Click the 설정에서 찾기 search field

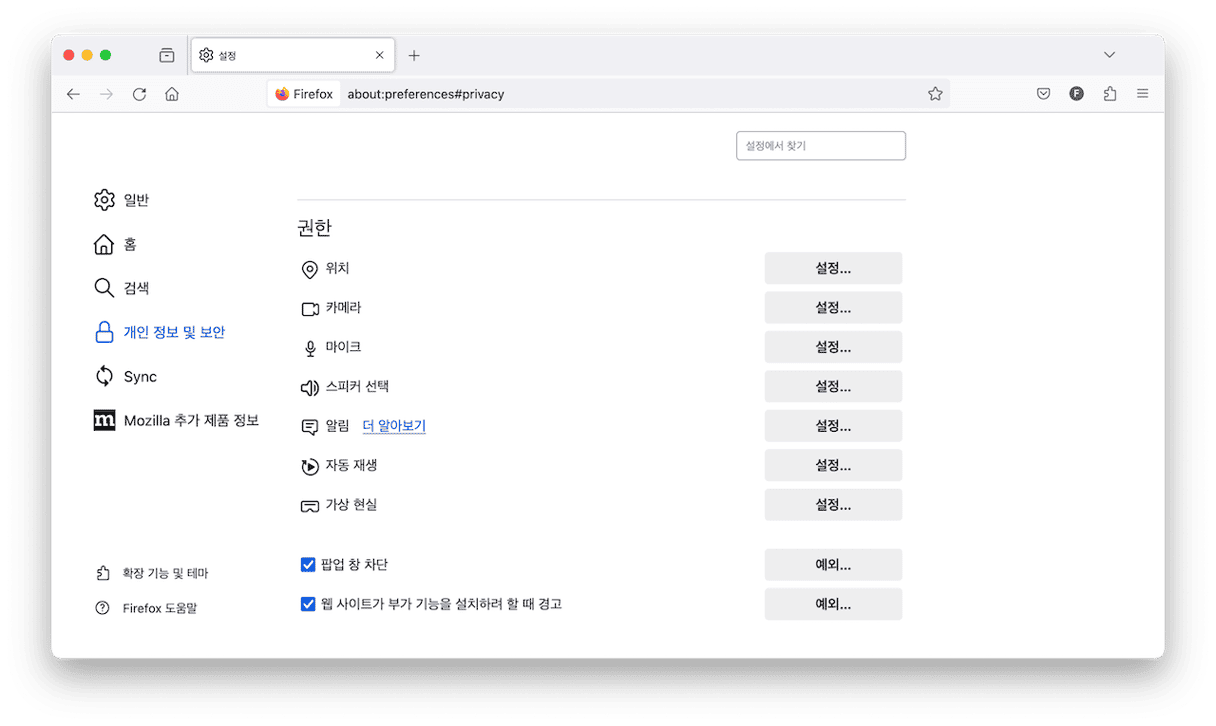[820, 146]
